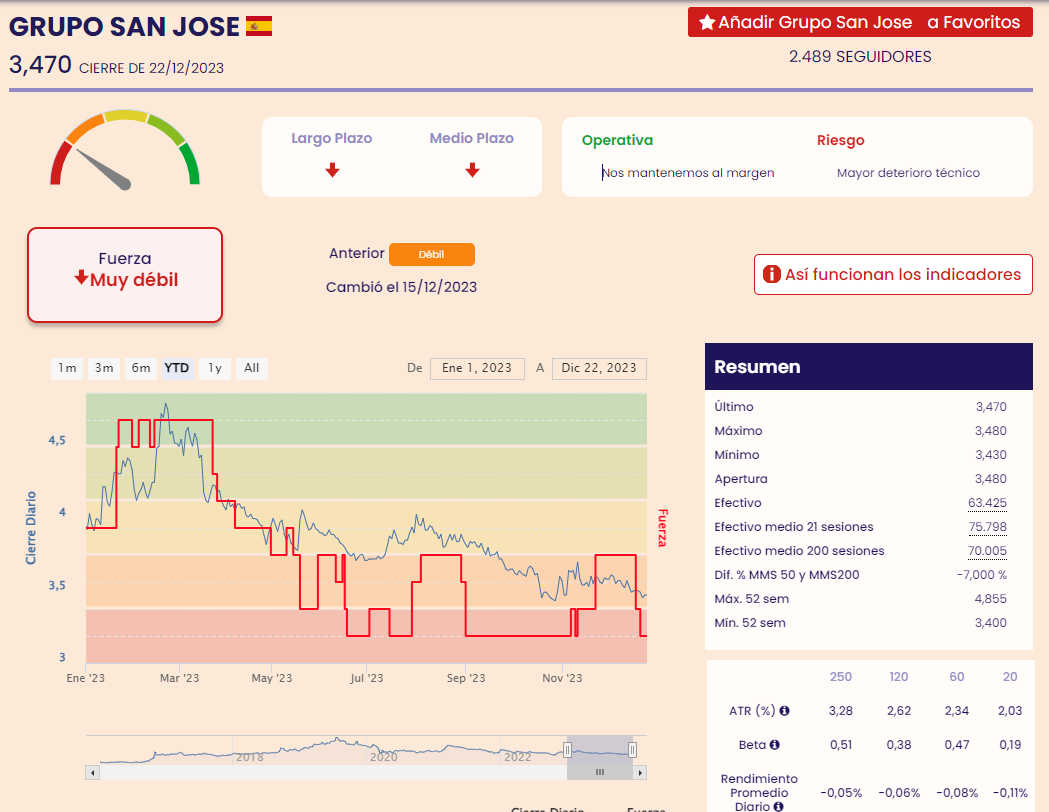1049x812 pixels.
Task: Open the Beta info tooltip icon
Action: [775, 744]
